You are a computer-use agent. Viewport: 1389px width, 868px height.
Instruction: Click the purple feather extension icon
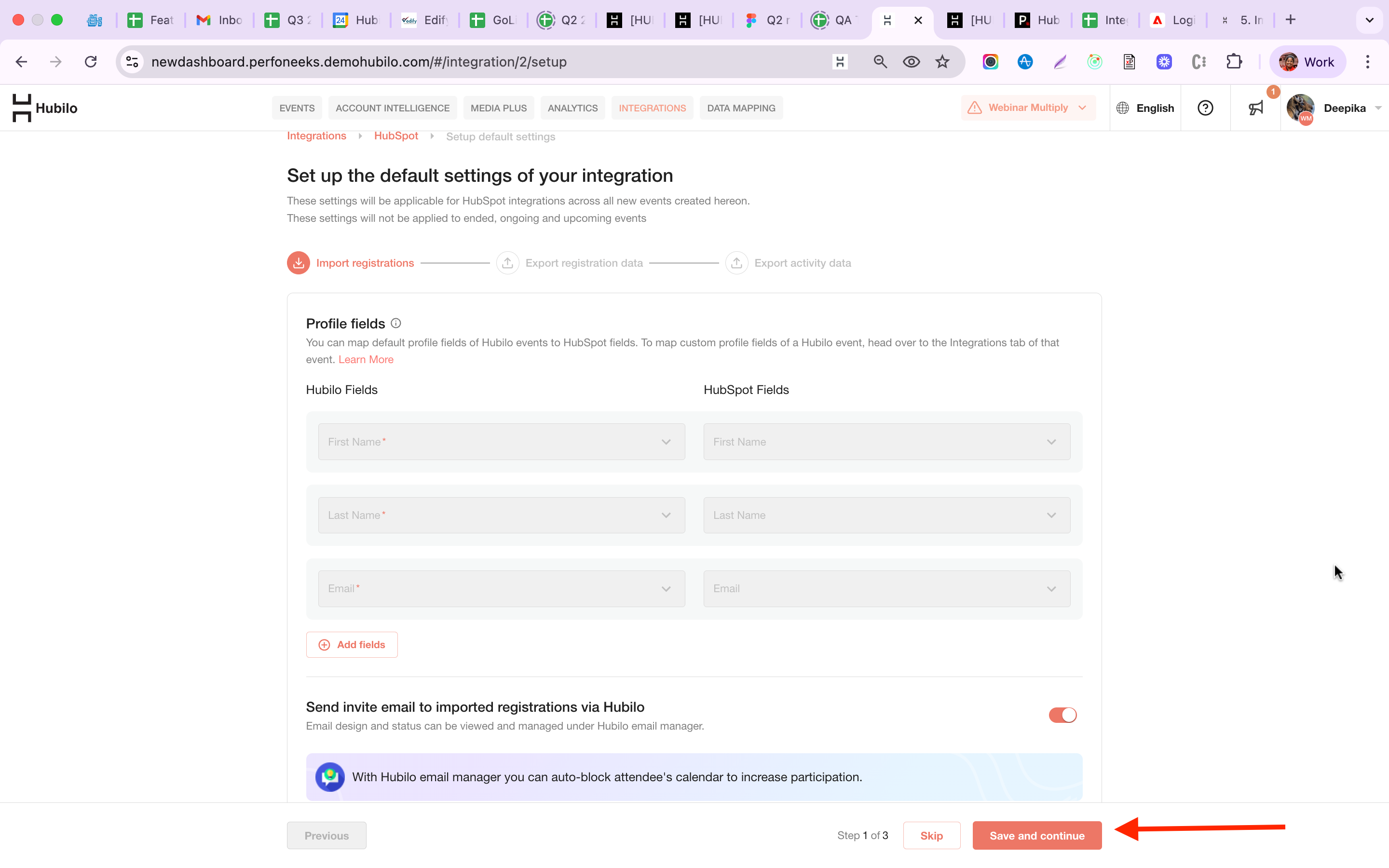click(1060, 62)
